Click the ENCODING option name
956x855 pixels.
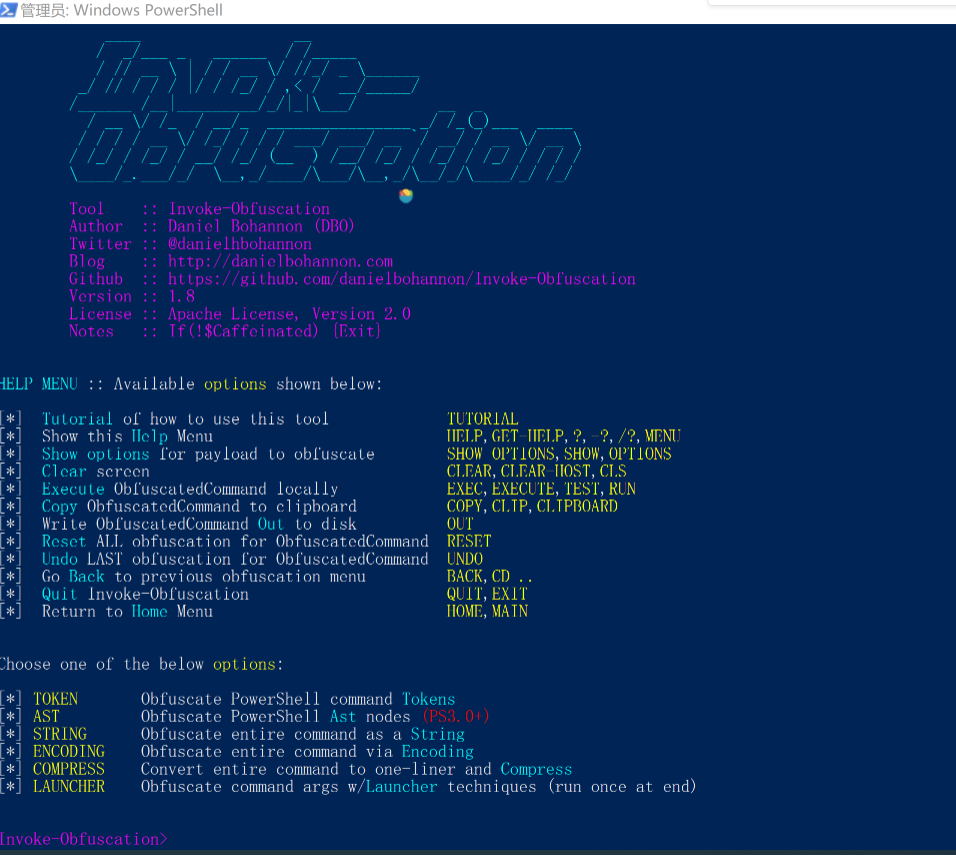click(69, 752)
